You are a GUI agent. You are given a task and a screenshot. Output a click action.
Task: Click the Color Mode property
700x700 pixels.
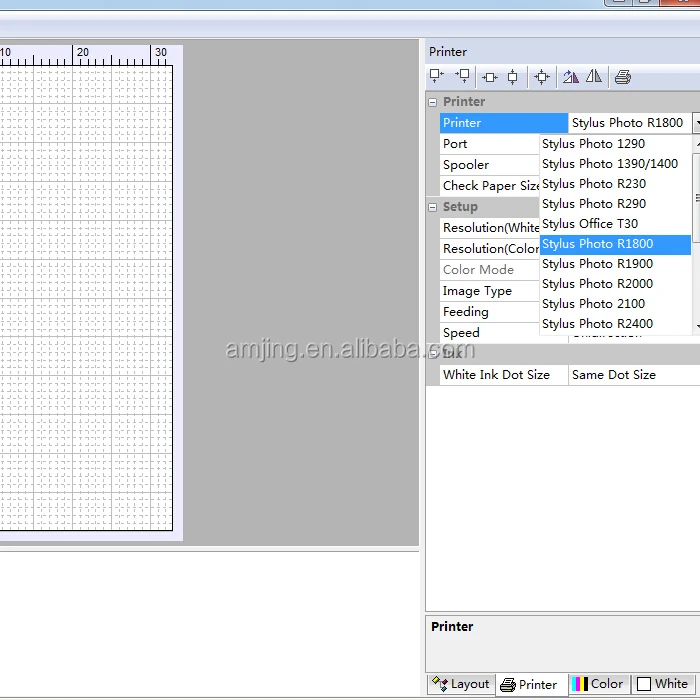490,270
